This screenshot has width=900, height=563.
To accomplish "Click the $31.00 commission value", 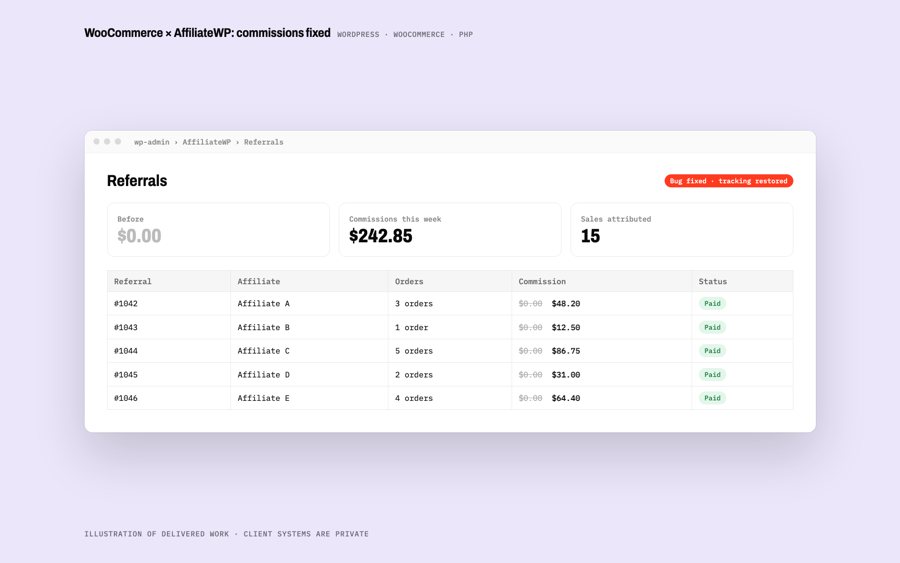I will (566, 375).
